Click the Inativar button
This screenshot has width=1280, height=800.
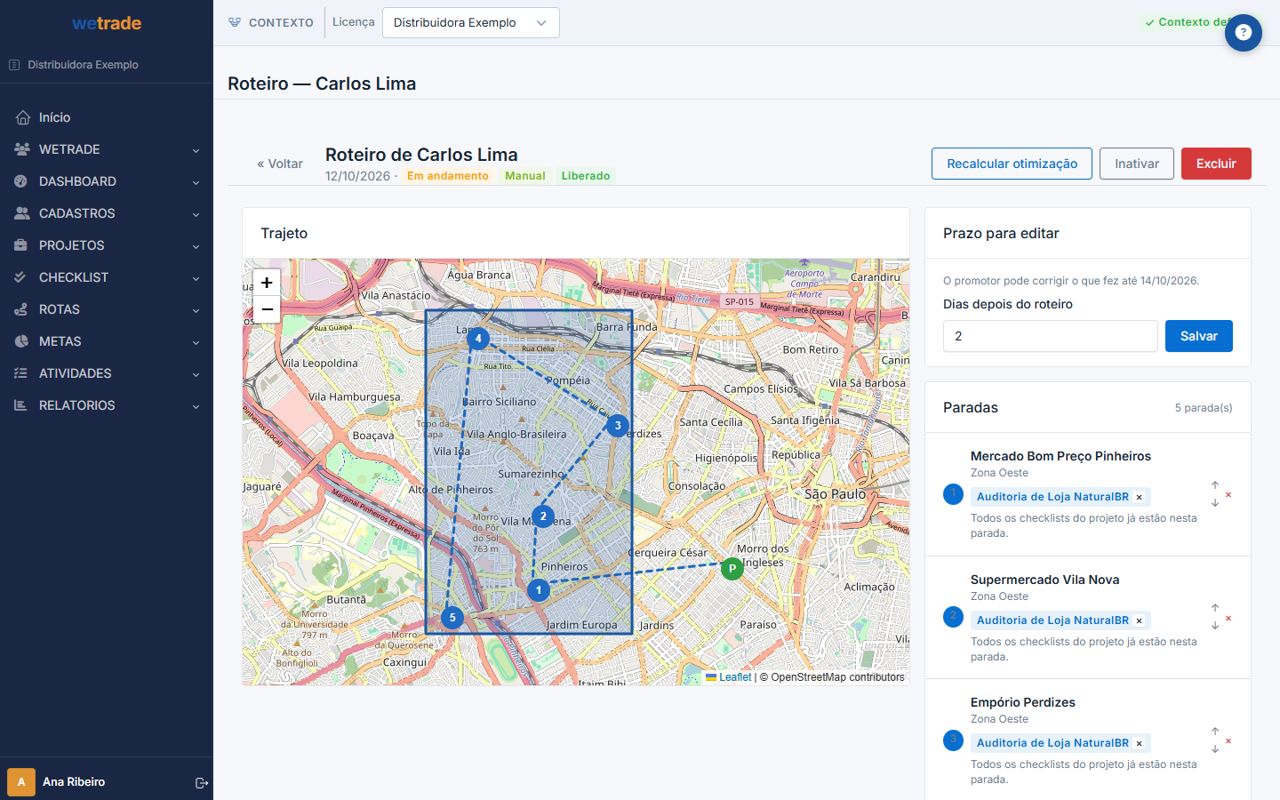pos(1137,164)
